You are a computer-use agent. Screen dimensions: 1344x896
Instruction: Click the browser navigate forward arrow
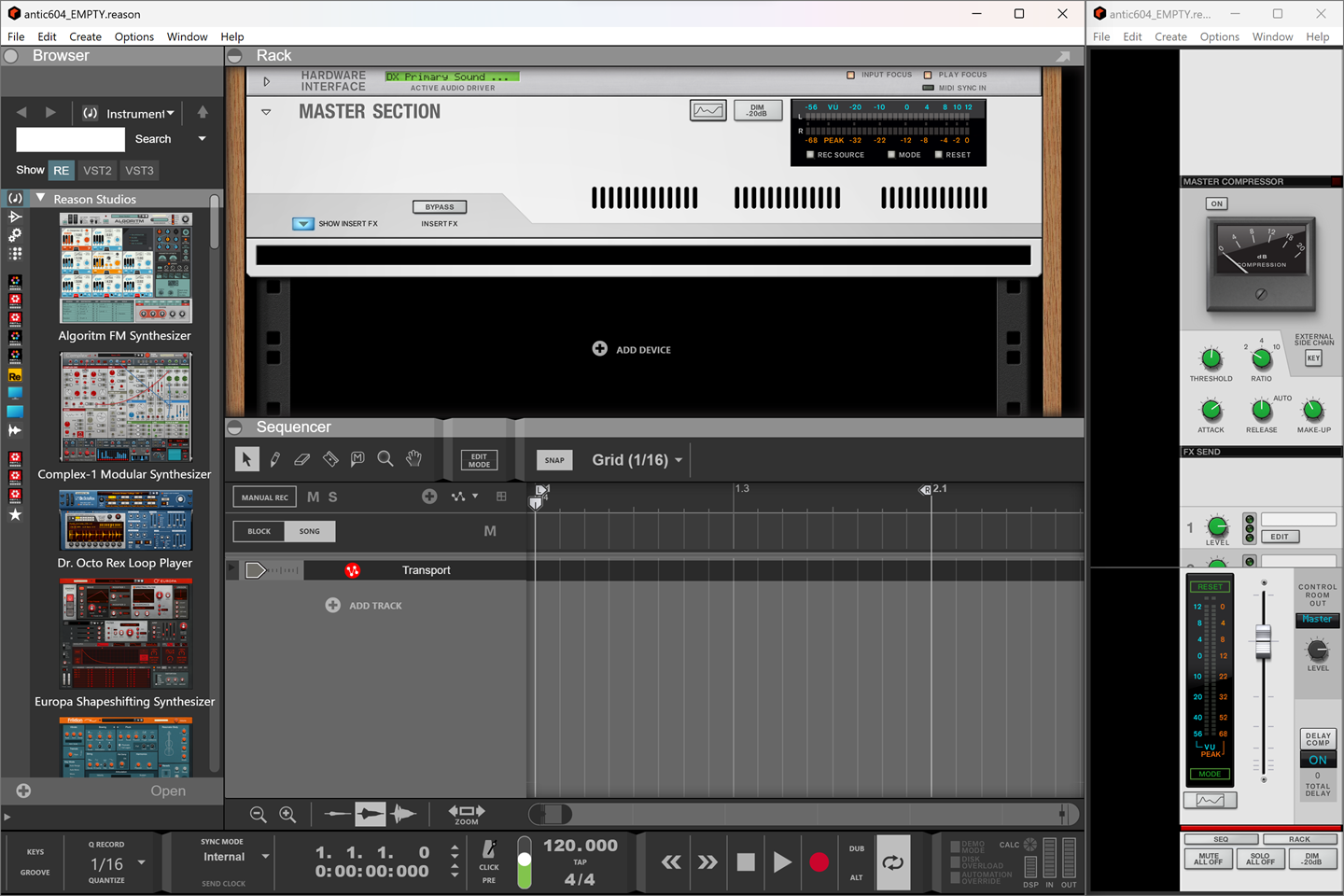50,113
